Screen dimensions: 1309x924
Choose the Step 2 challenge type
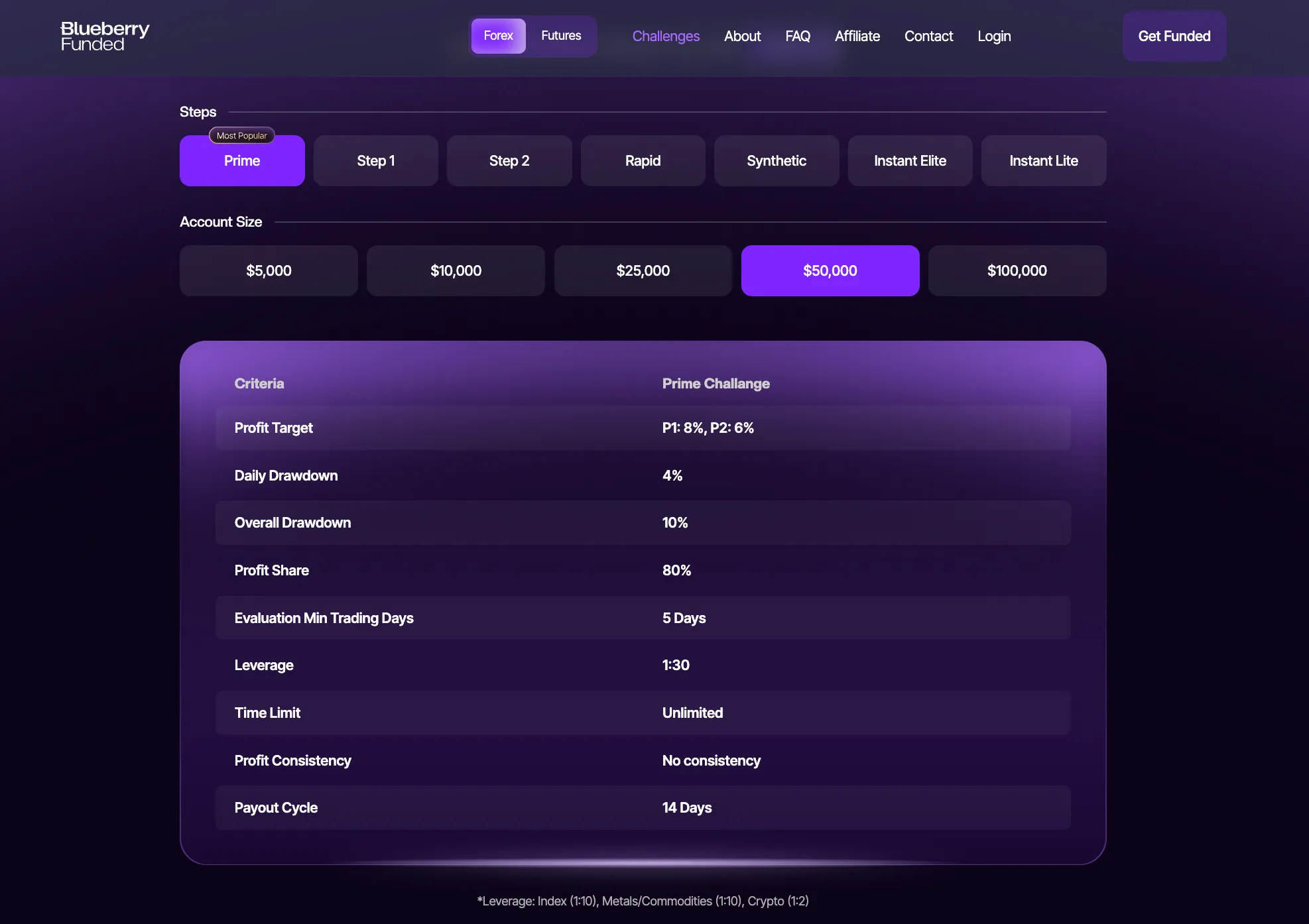pos(509,161)
